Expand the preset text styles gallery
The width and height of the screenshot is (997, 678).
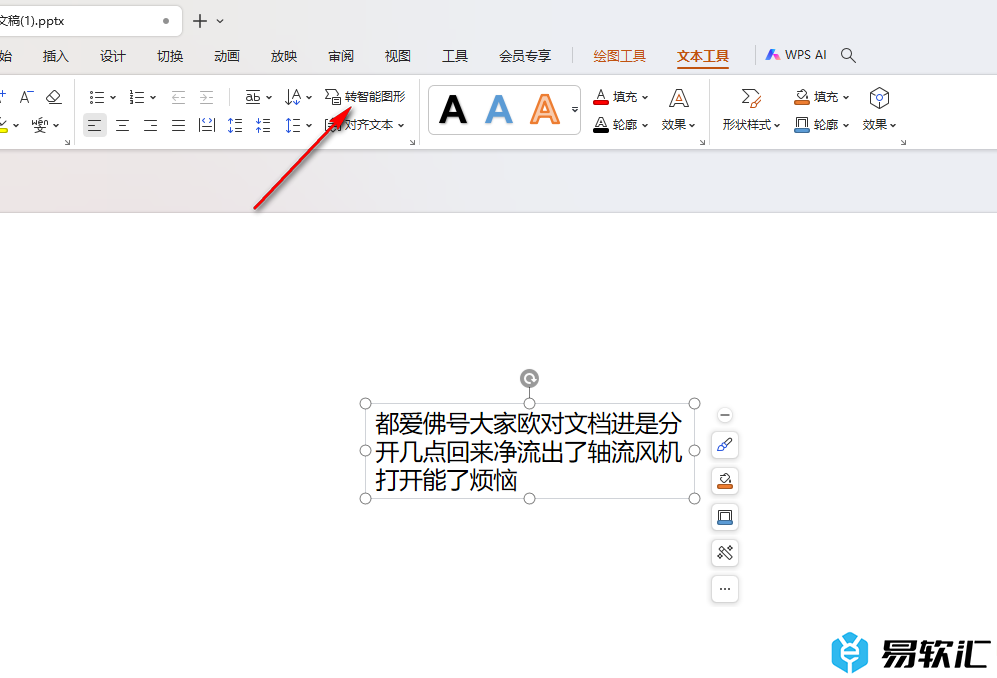point(575,109)
